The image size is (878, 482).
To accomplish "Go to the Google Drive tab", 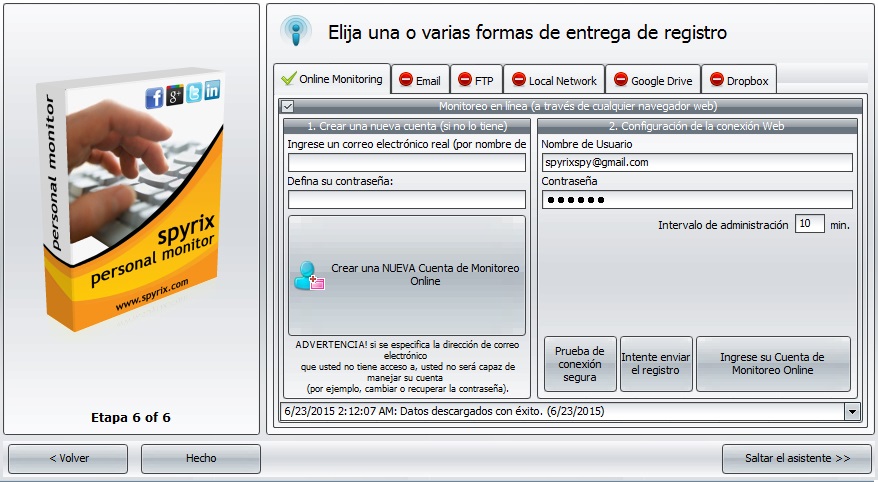I will coord(653,80).
